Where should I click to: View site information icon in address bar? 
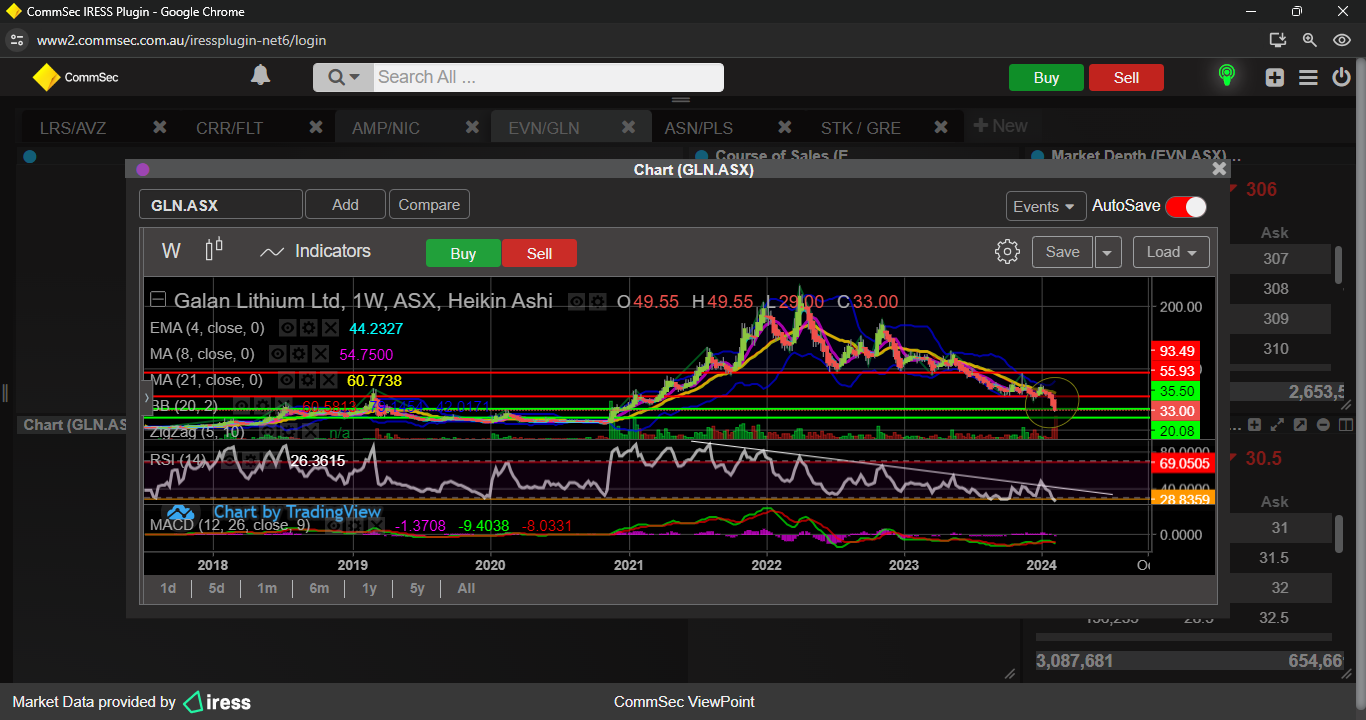16,40
